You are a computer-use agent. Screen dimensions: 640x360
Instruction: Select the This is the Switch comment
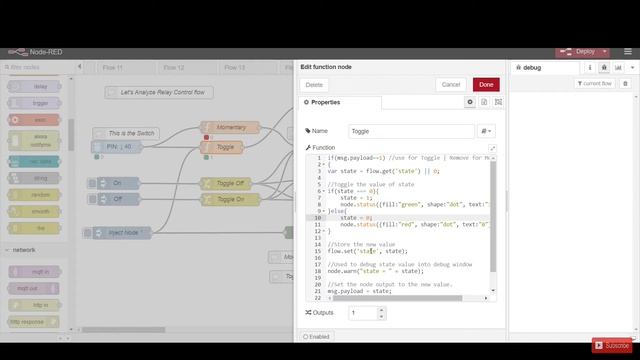(x=126, y=133)
